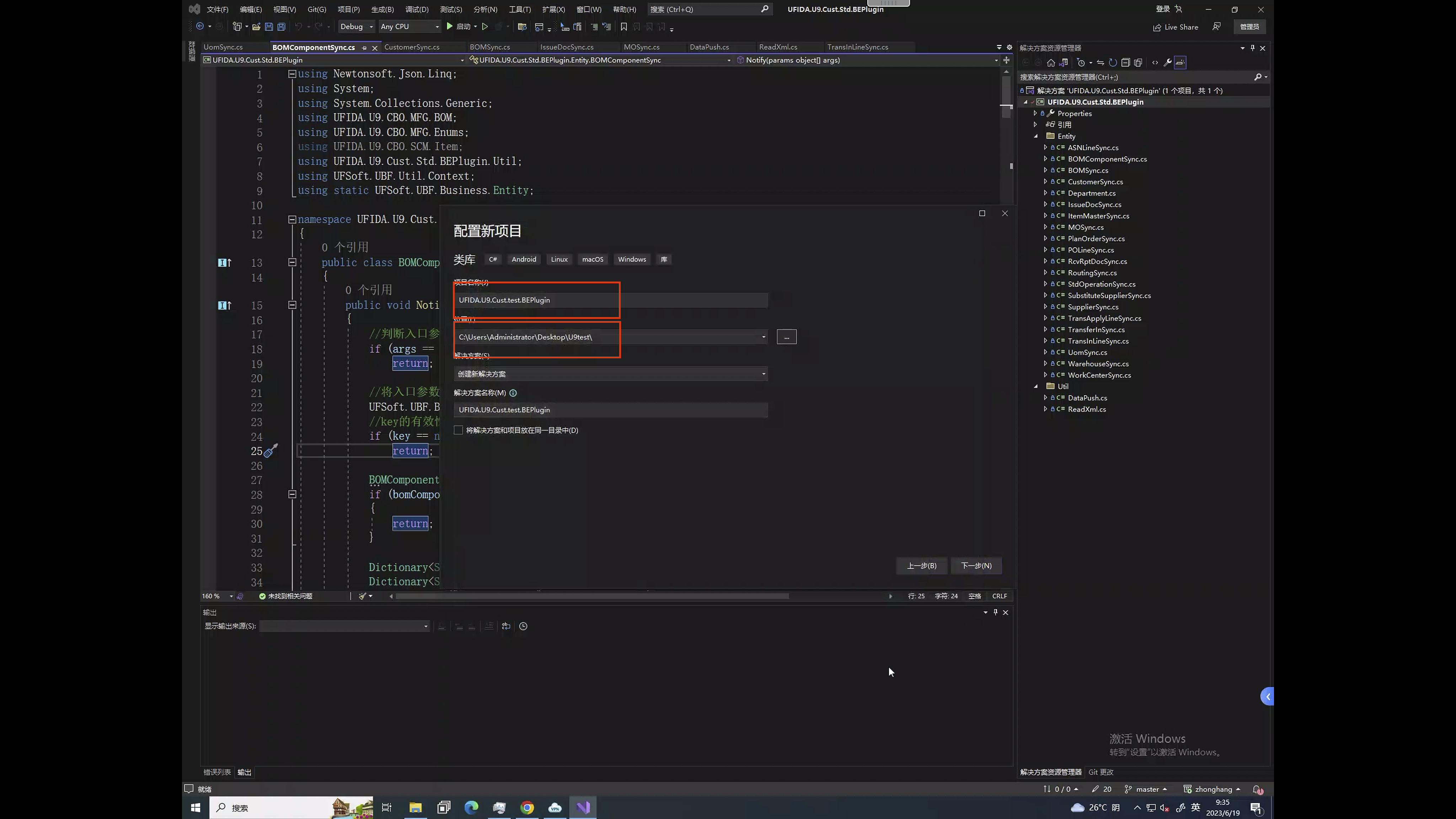Click the 下一步(N) Next button
The height and width of the screenshot is (819, 1456).
tap(975, 566)
